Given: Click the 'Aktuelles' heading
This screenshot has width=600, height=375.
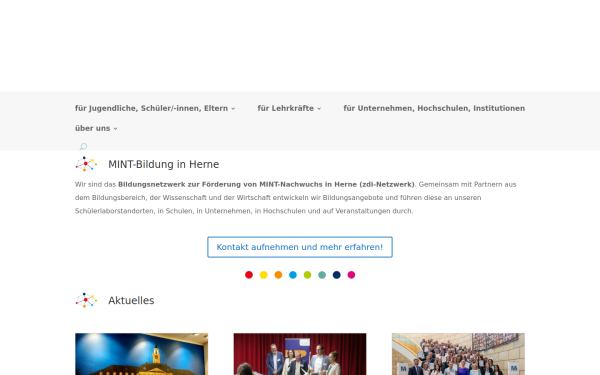Looking at the screenshot, I should [131, 300].
